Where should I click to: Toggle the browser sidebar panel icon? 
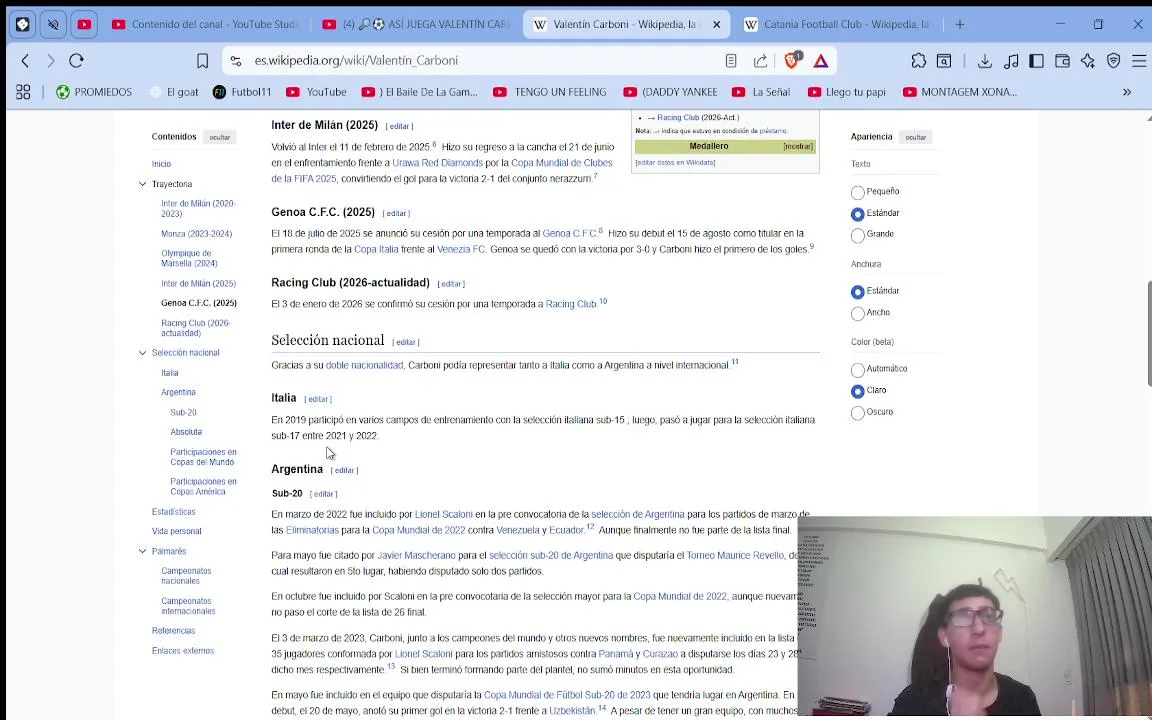1037,61
